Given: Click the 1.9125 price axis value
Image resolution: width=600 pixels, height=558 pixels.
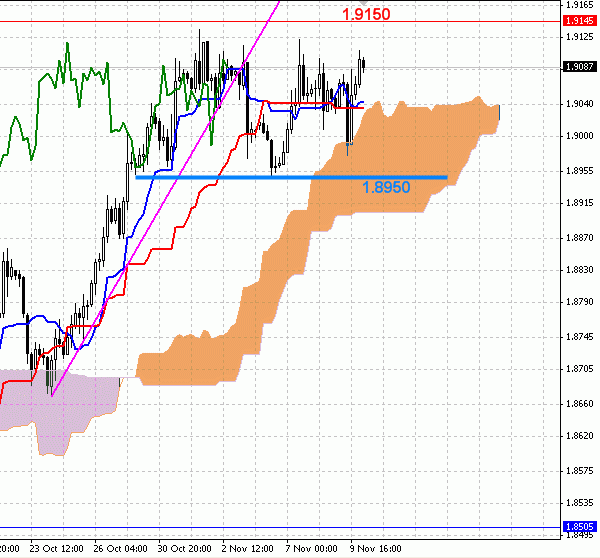Looking at the screenshot, I should (x=579, y=37).
